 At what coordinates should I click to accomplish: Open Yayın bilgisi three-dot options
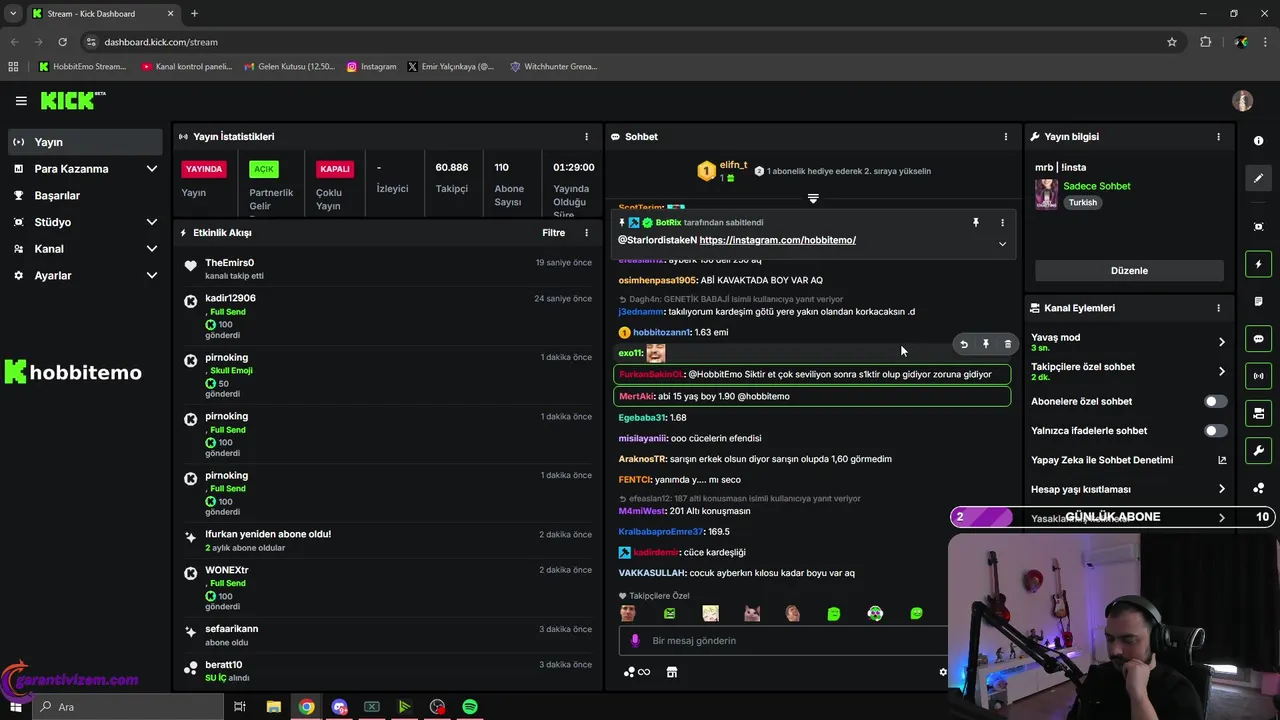coord(1218,137)
